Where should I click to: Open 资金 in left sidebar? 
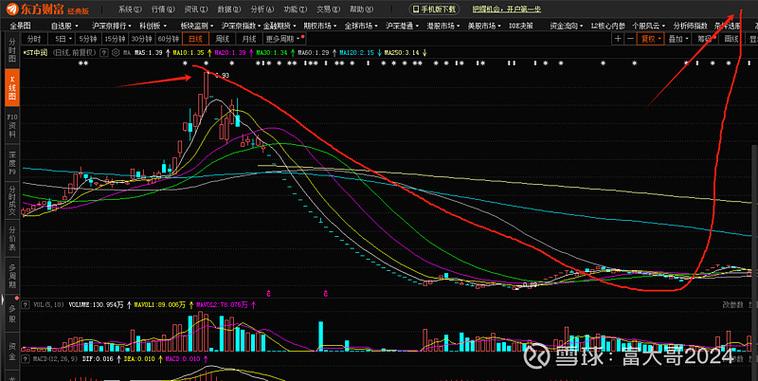point(12,352)
